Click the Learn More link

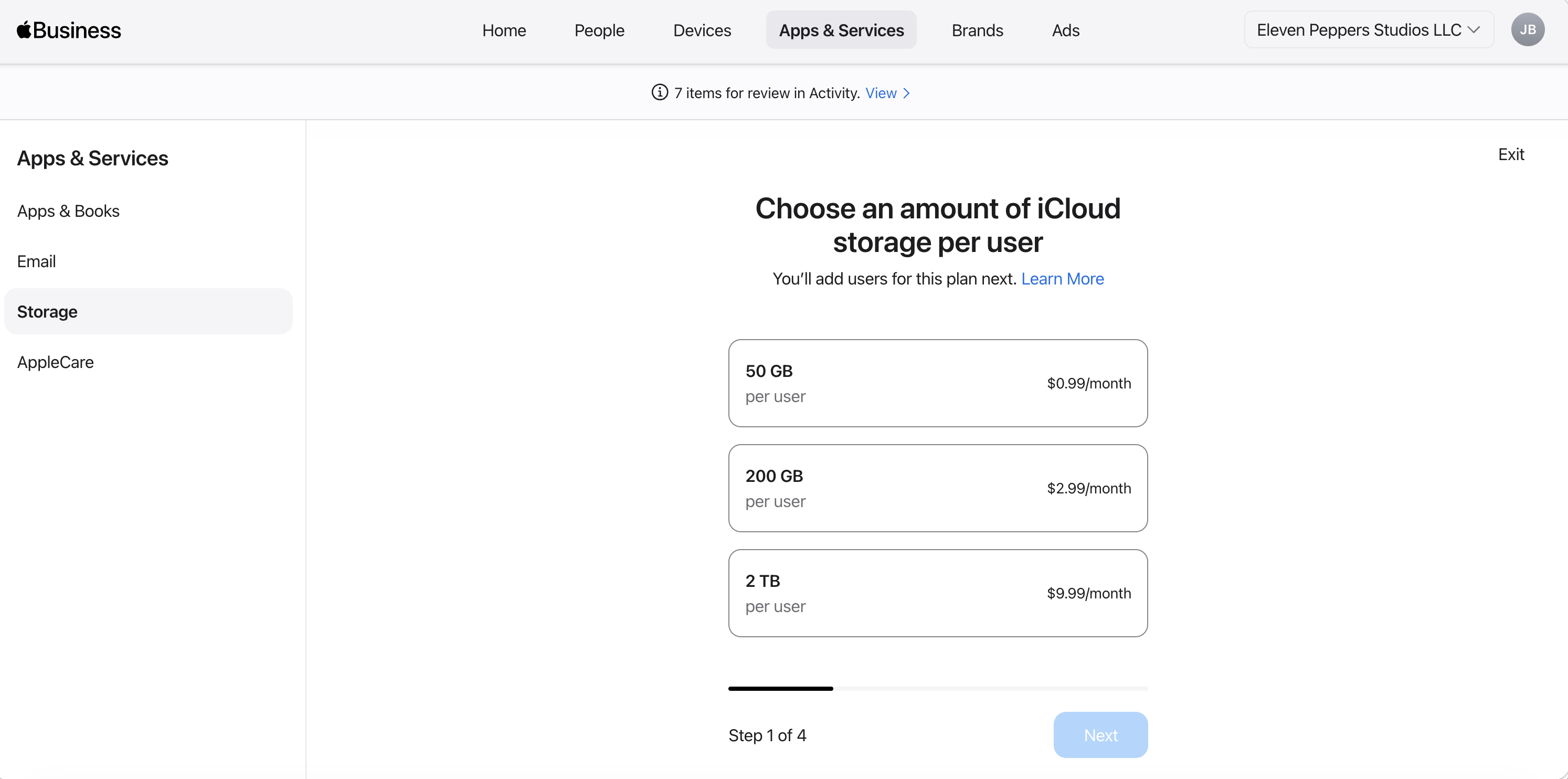pos(1062,278)
